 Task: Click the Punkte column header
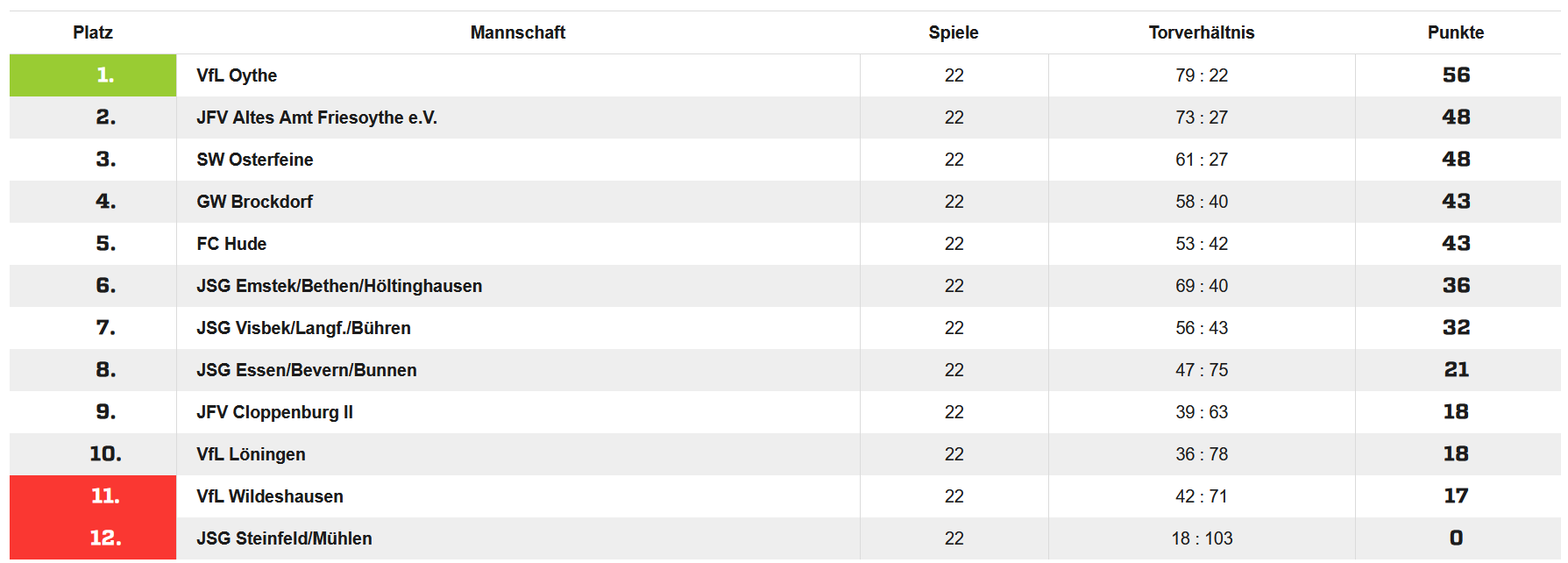[1455, 32]
